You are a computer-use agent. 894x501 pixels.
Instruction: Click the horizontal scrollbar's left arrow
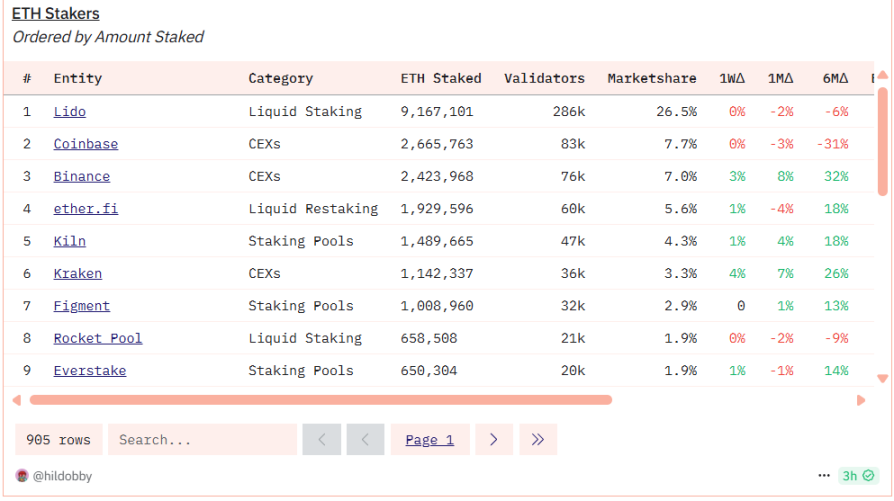16,400
